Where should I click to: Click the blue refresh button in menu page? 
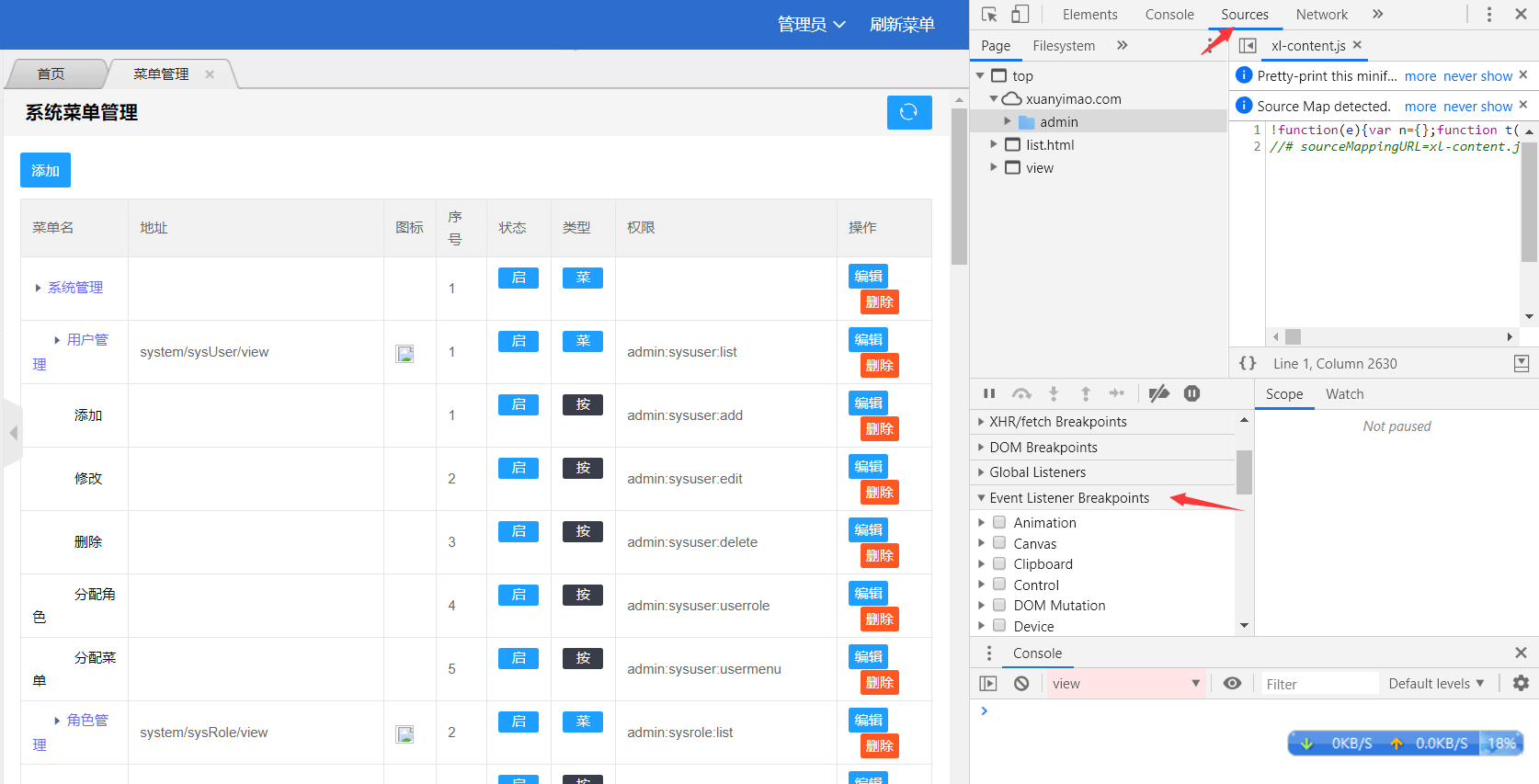click(908, 112)
